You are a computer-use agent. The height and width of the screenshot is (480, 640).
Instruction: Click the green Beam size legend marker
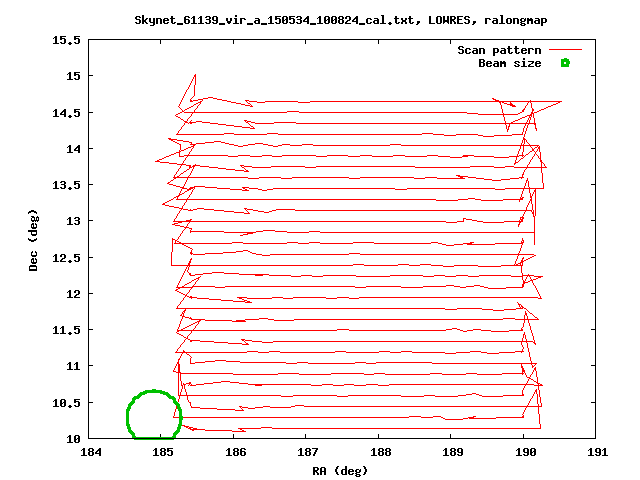coord(565,63)
